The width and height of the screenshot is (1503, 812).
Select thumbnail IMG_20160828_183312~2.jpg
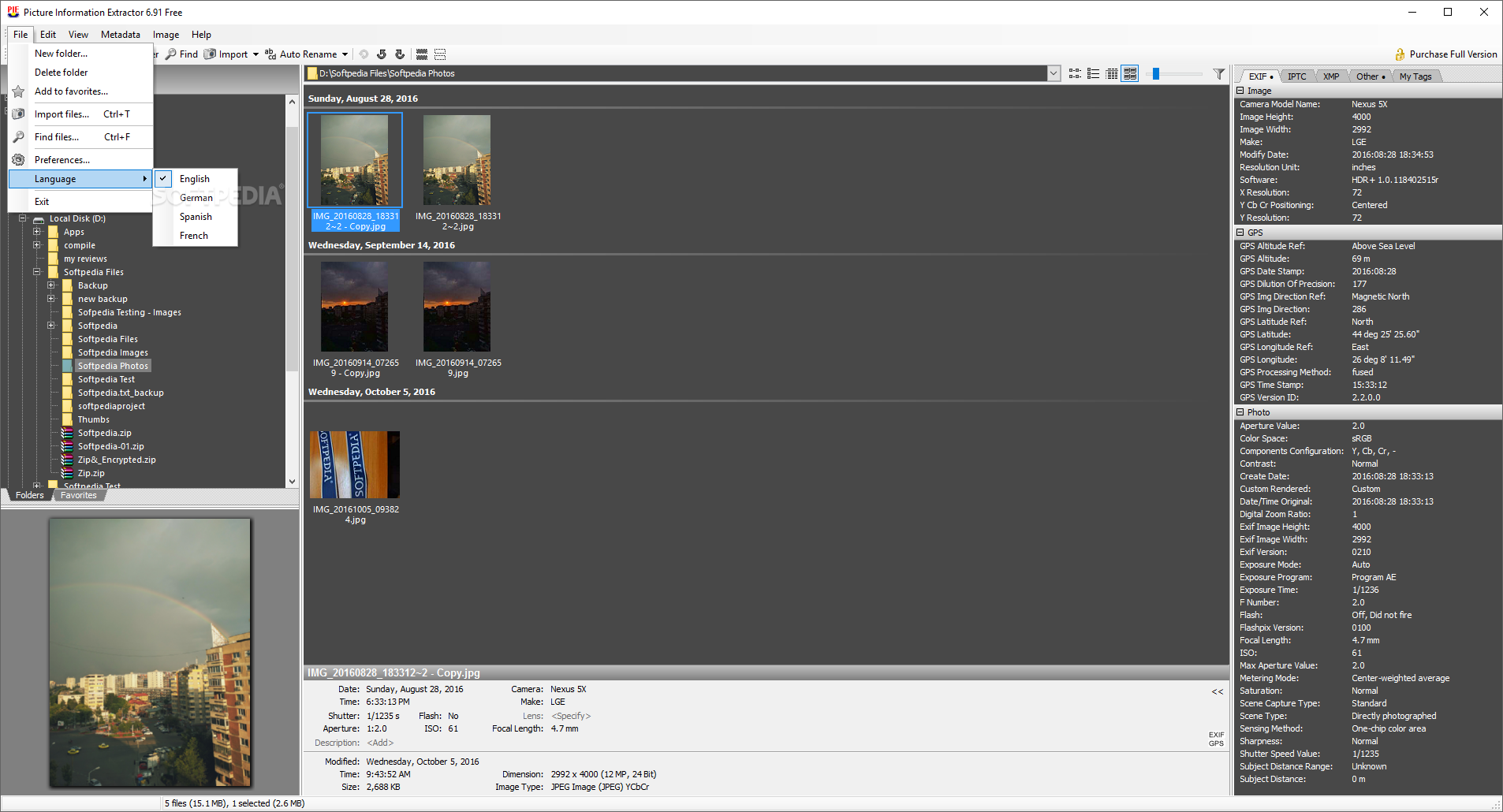point(457,172)
